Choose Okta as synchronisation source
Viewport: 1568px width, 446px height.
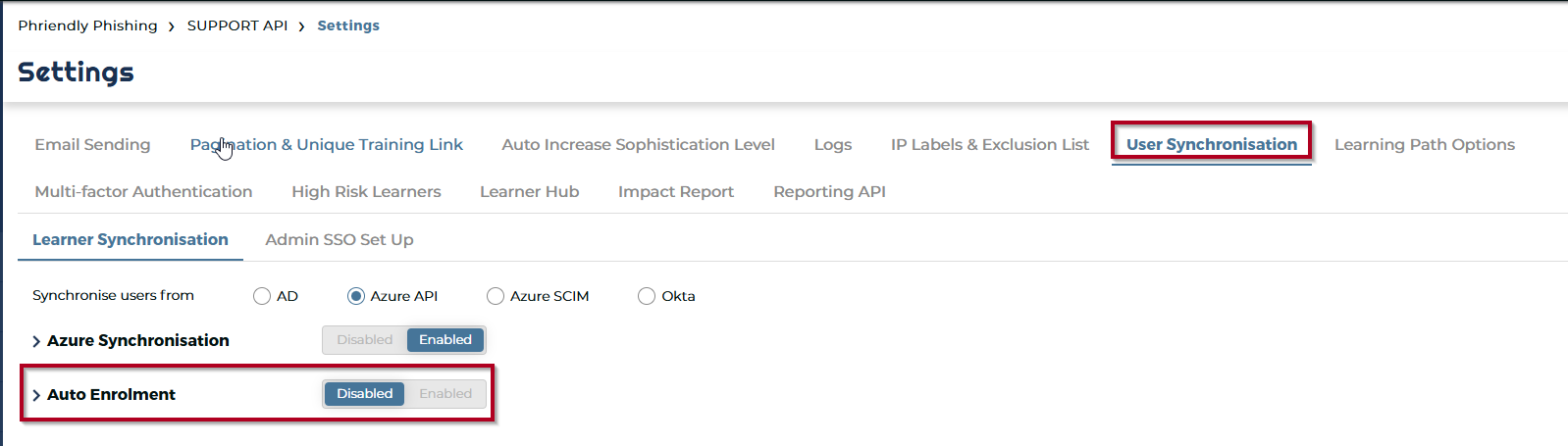(647, 296)
